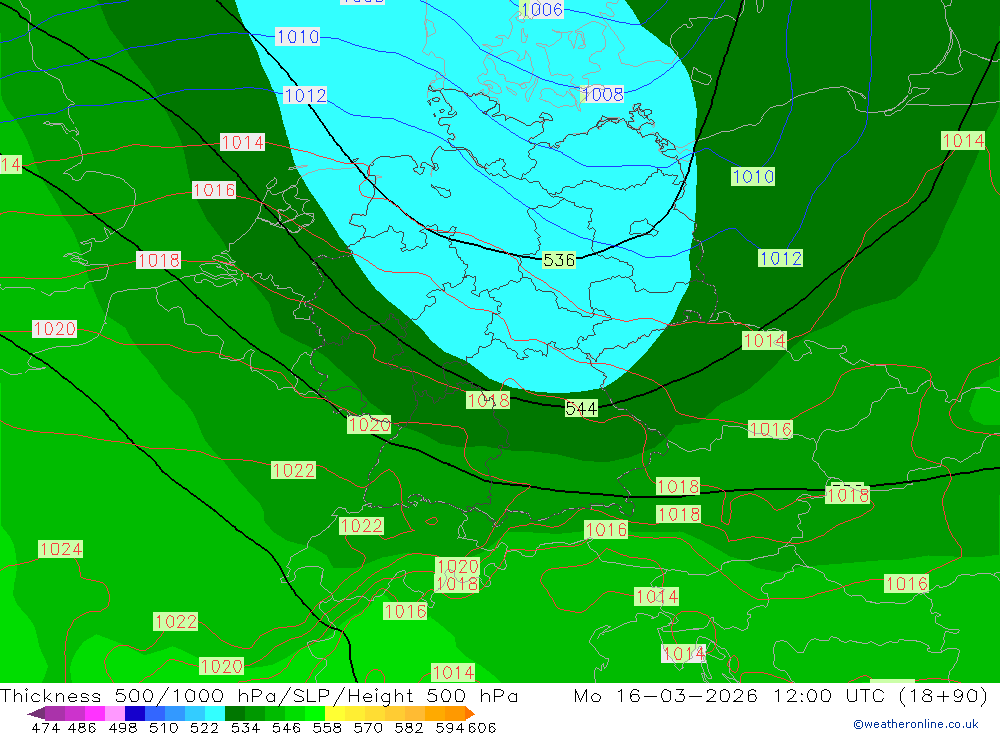
Task: Select the 544 height contour label
Action: click(581, 408)
